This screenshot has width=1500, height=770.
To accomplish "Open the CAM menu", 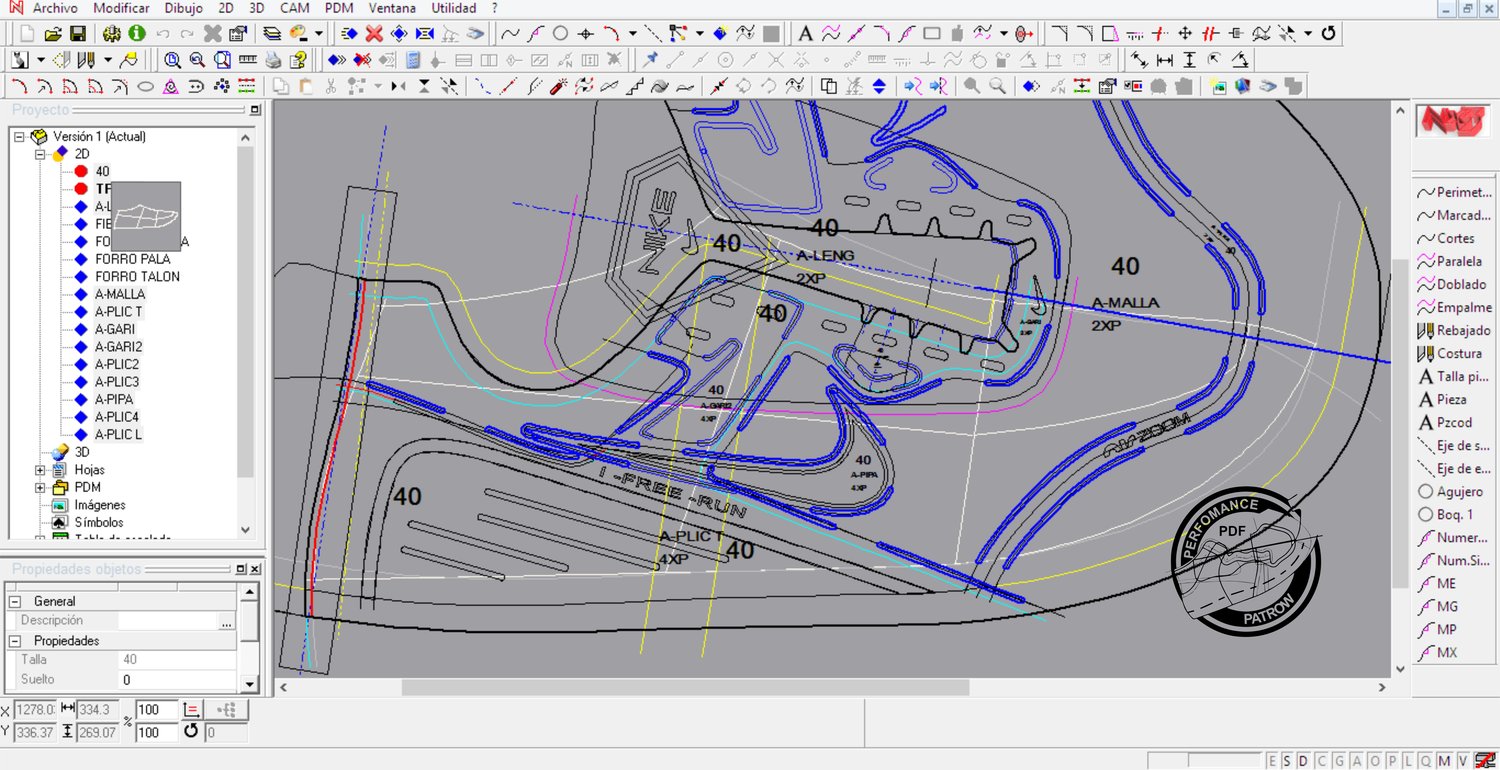I will (x=294, y=8).
